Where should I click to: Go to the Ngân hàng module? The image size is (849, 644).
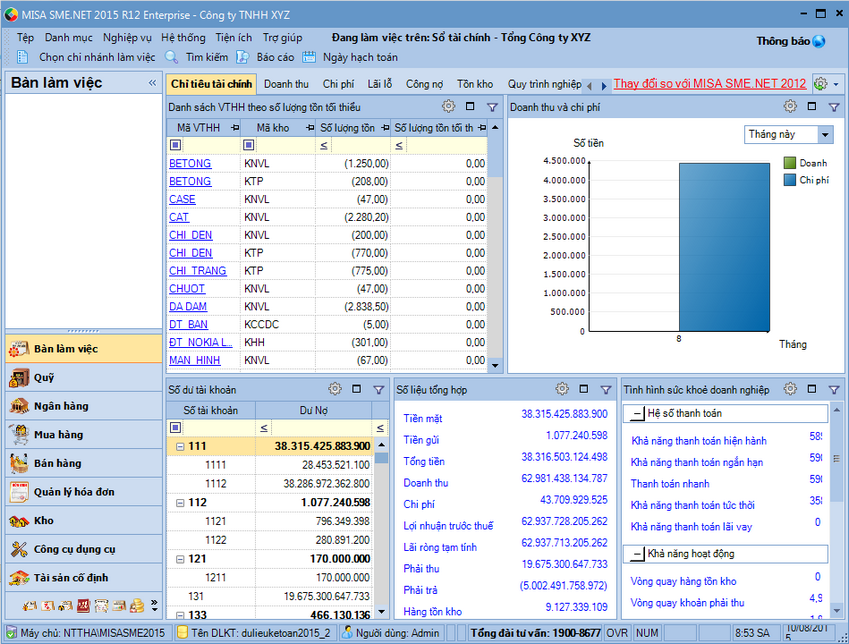[x=84, y=406]
